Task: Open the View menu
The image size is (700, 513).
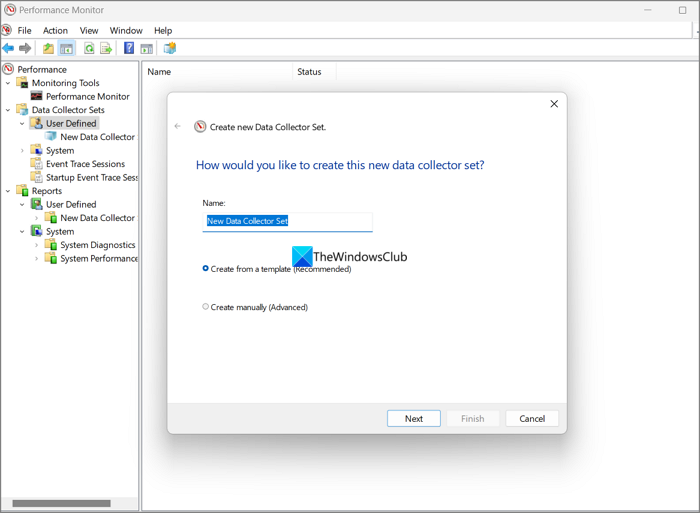Action: 89,30
